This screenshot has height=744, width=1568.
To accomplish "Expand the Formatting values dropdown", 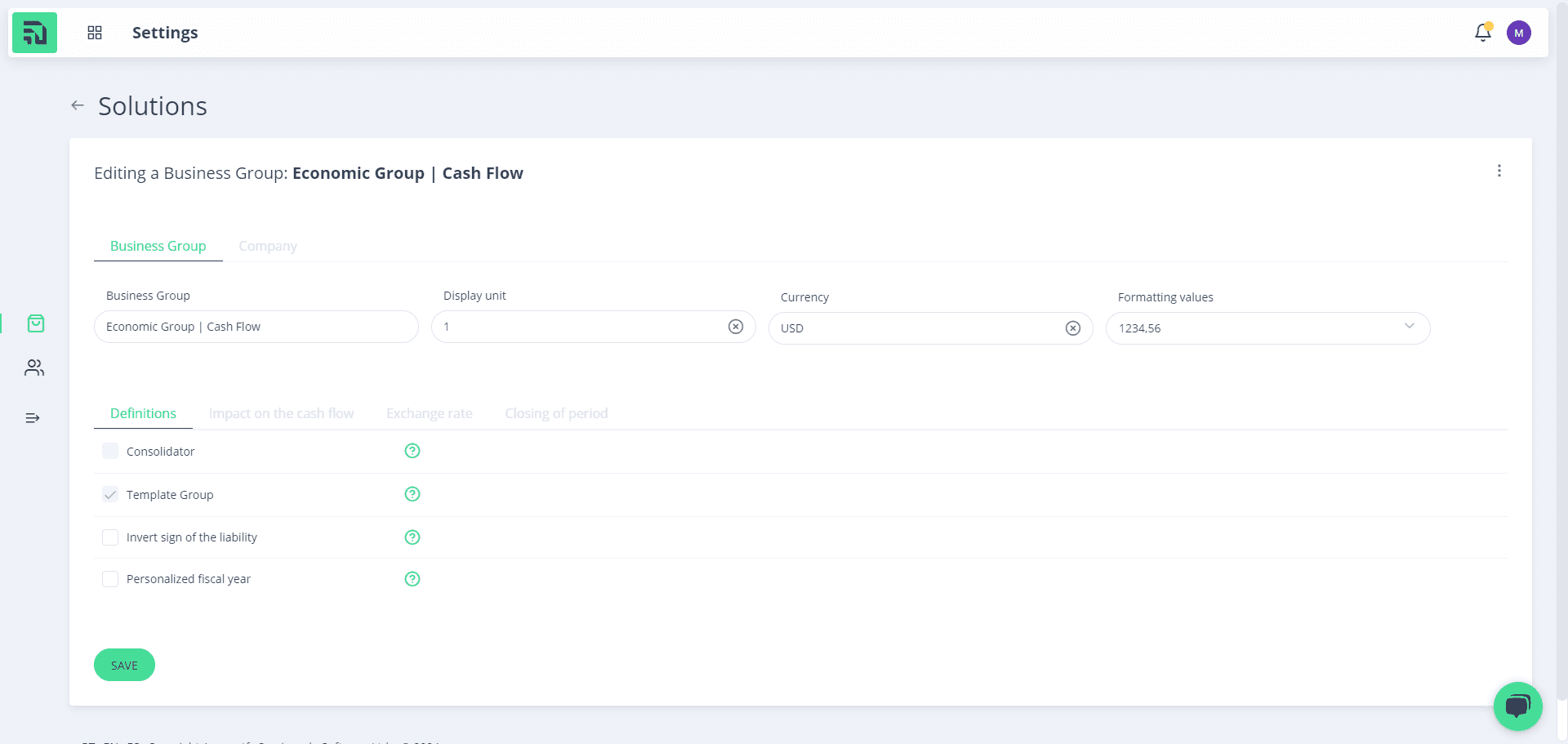I will [x=1267, y=328].
